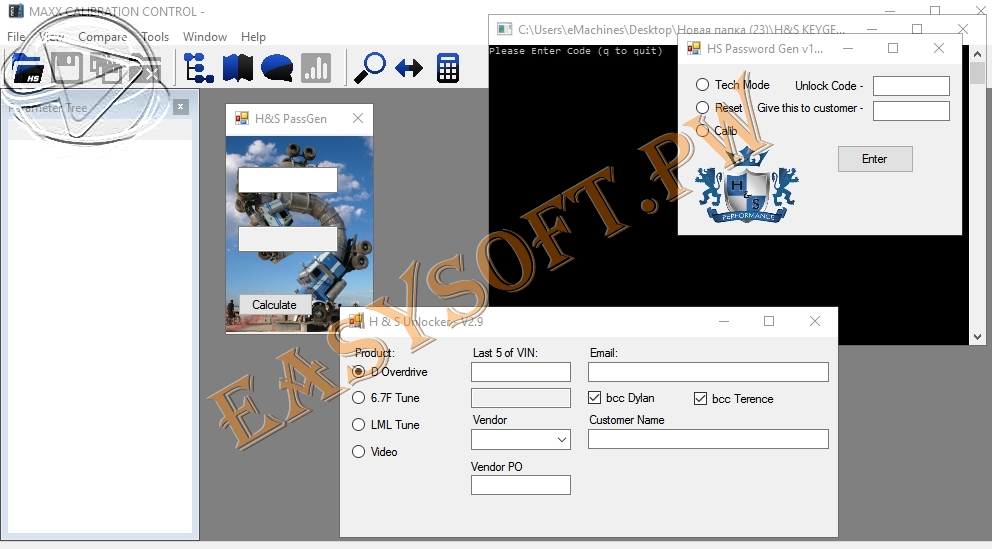Image resolution: width=992 pixels, height=549 pixels.
Task: Click the Enter button in Password Gen
Action: click(x=875, y=159)
